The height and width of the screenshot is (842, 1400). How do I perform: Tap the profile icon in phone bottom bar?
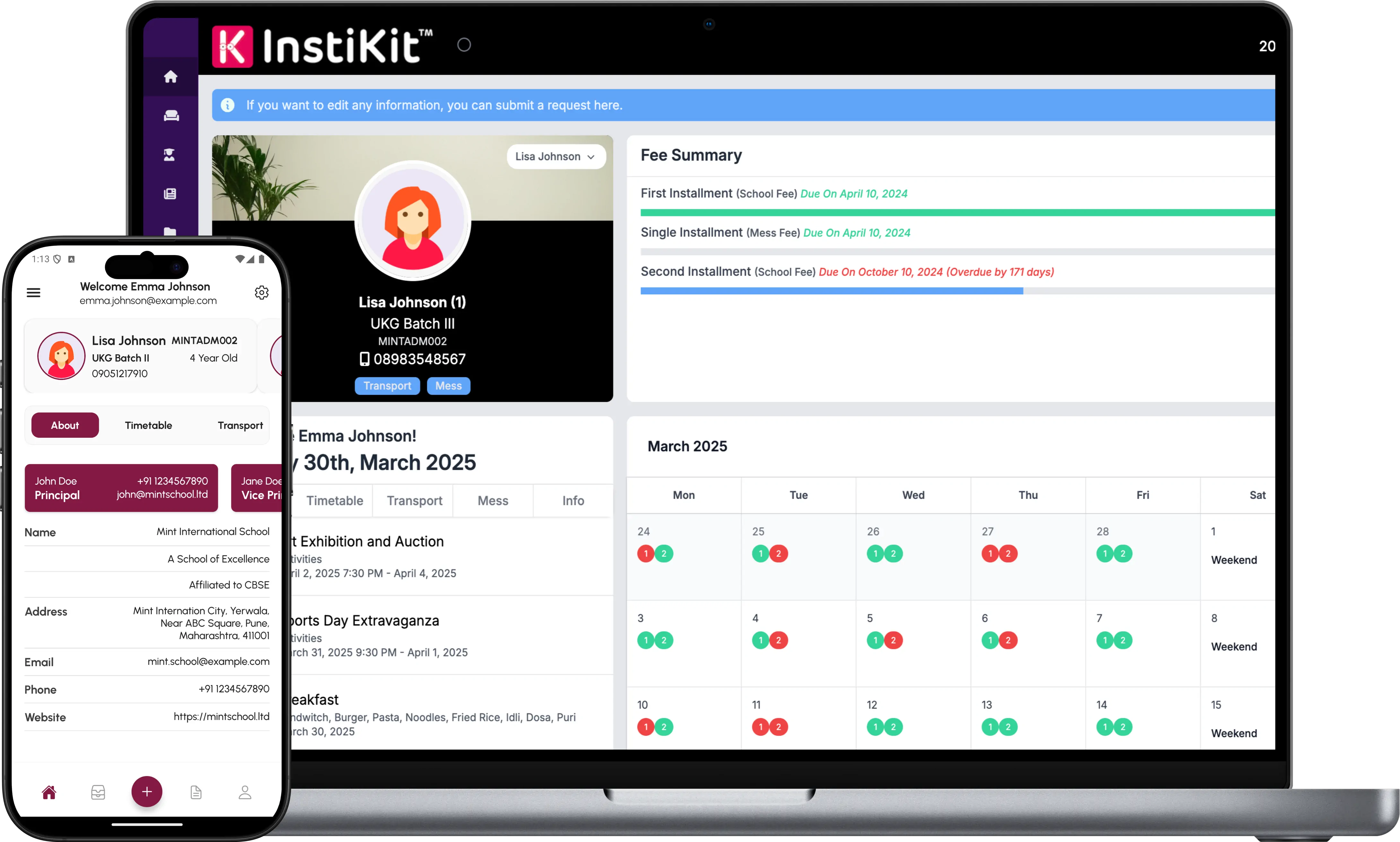click(x=245, y=792)
